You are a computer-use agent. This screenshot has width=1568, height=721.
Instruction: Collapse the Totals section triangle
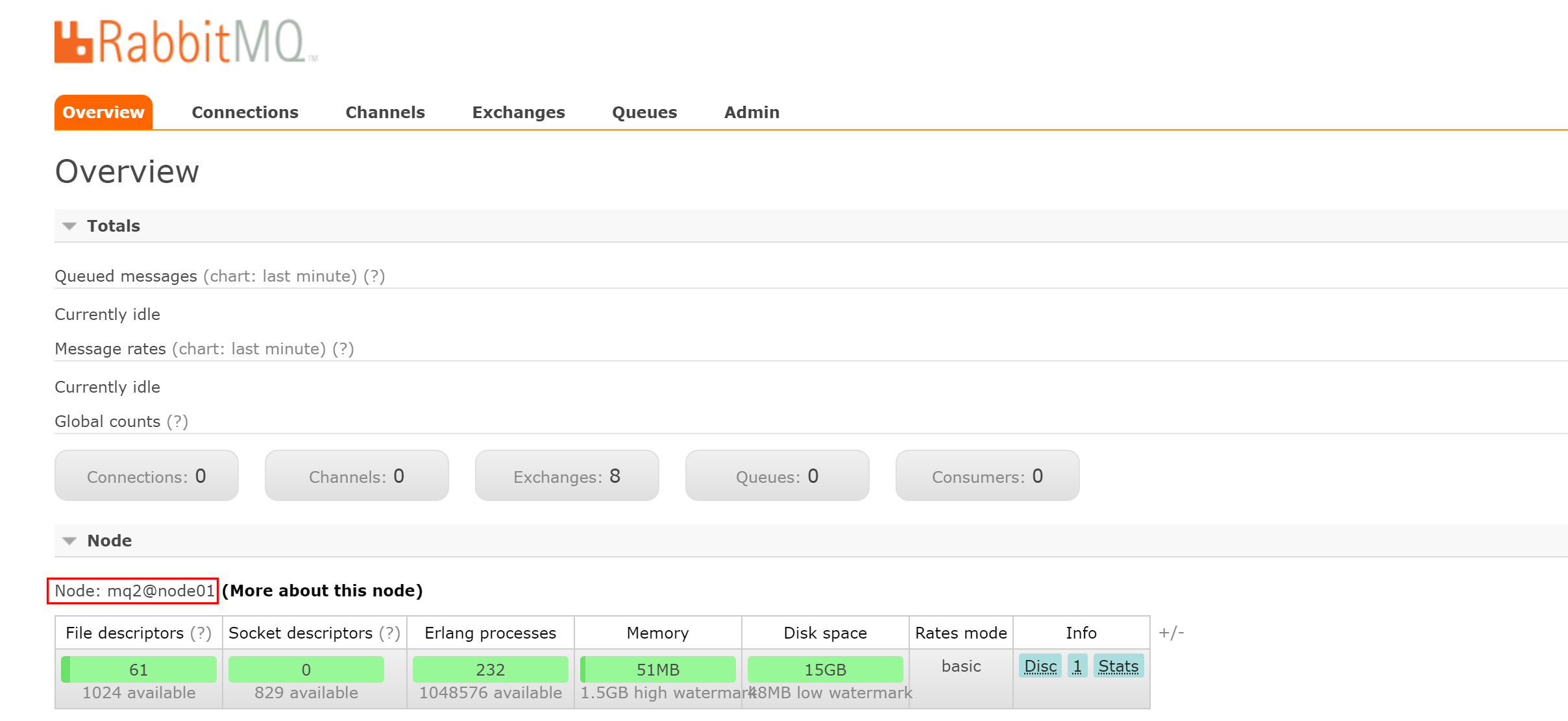coord(69,226)
